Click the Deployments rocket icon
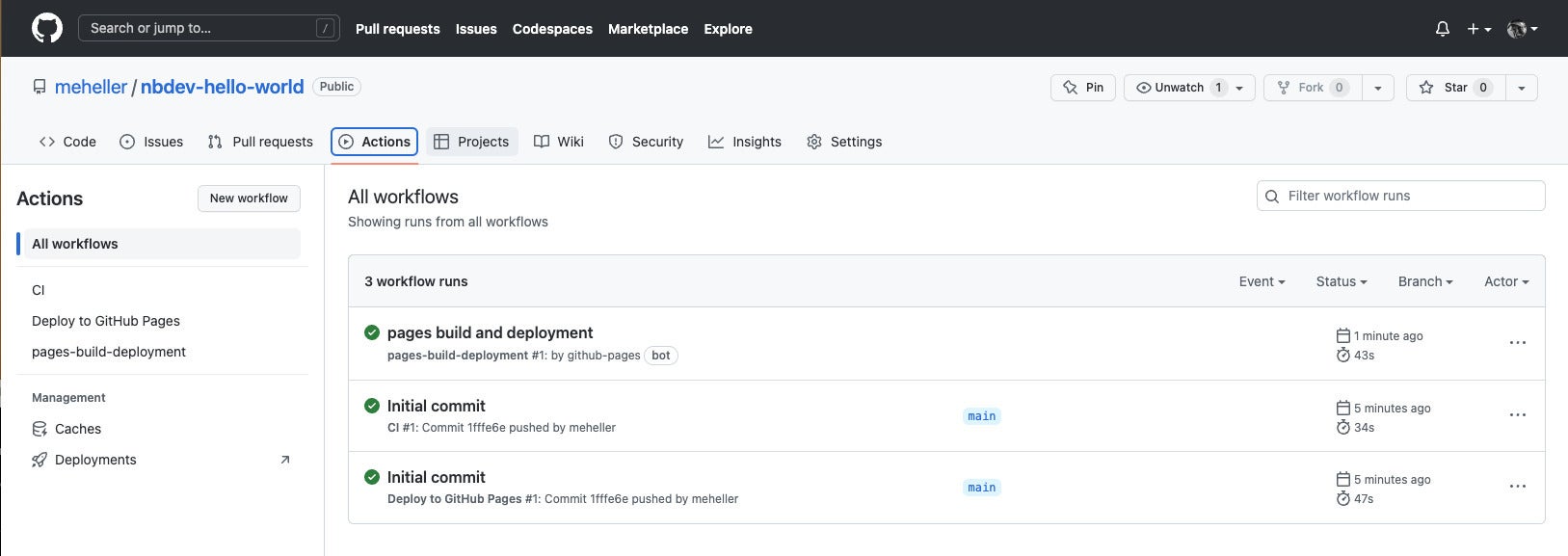 pyautogui.click(x=40, y=460)
